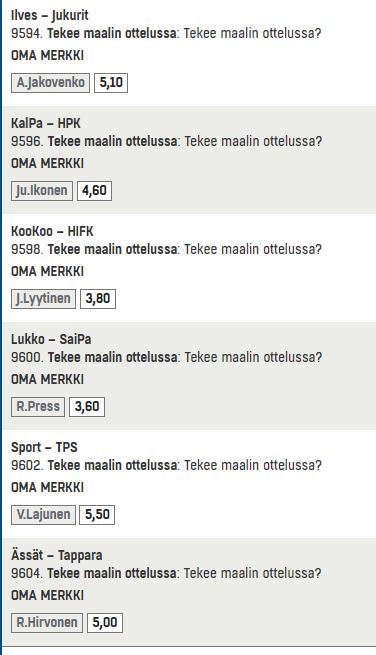Click the 5,00 odds for R.Hirvonen
The height and width of the screenshot is (655, 376).
(x=105, y=623)
